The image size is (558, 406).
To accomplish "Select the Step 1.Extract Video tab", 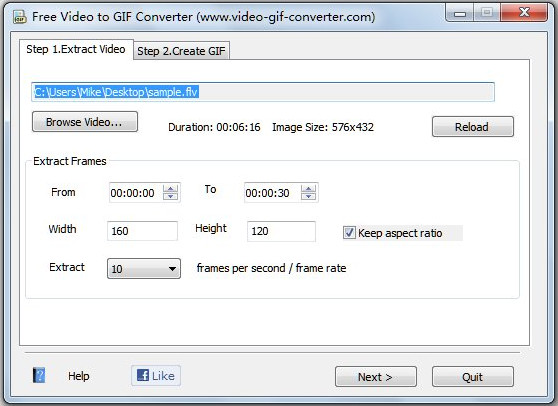I will click(x=76, y=49).
